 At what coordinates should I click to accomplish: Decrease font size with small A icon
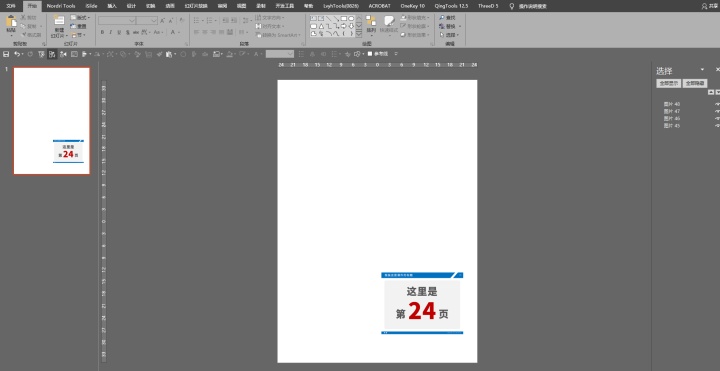click(171, 21)
